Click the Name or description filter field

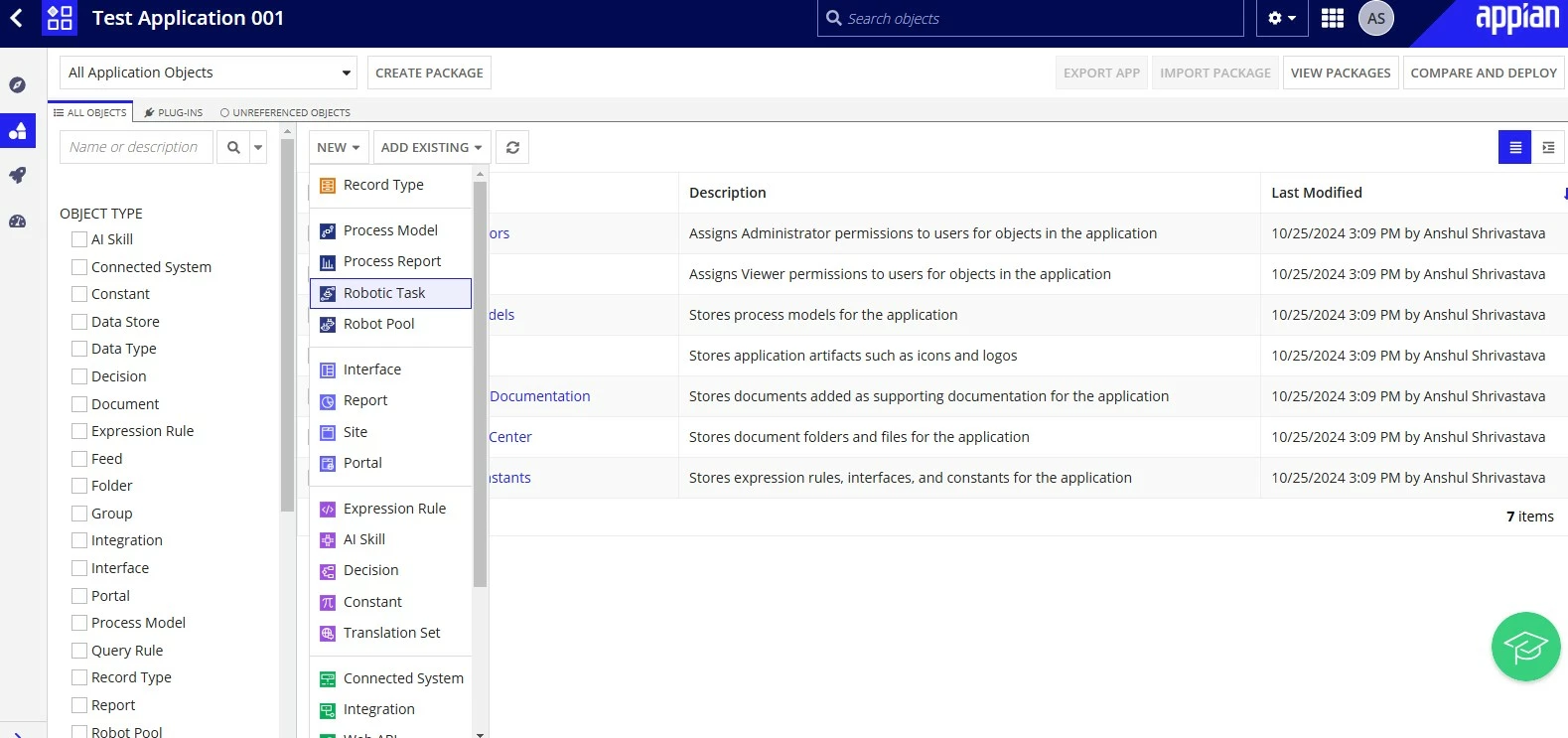click(136, 147)
